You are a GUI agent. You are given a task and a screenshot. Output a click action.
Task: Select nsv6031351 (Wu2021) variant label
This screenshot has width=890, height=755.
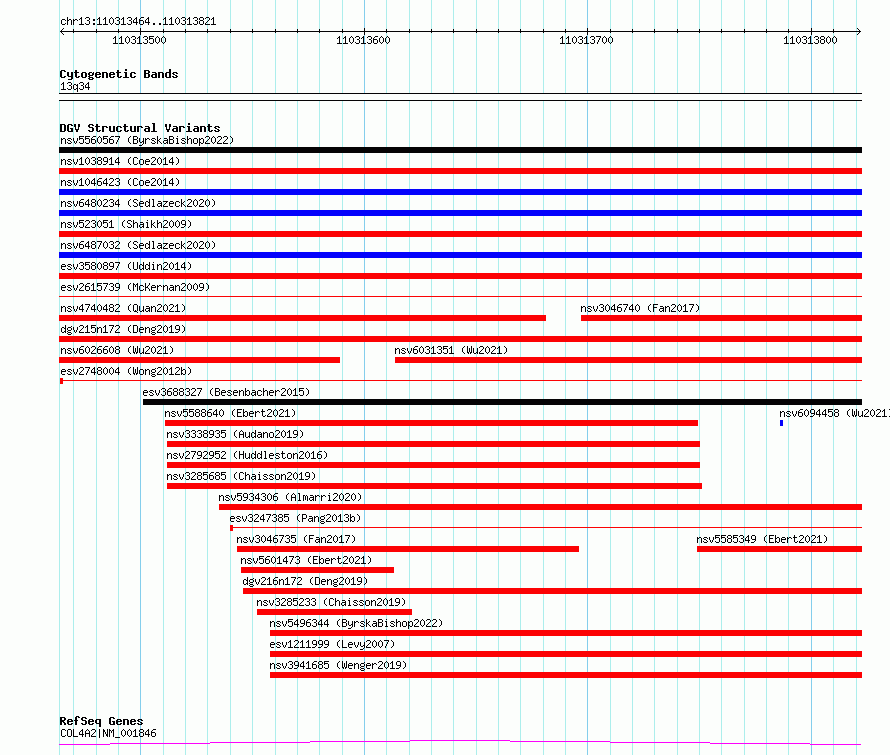click(451, 350)
